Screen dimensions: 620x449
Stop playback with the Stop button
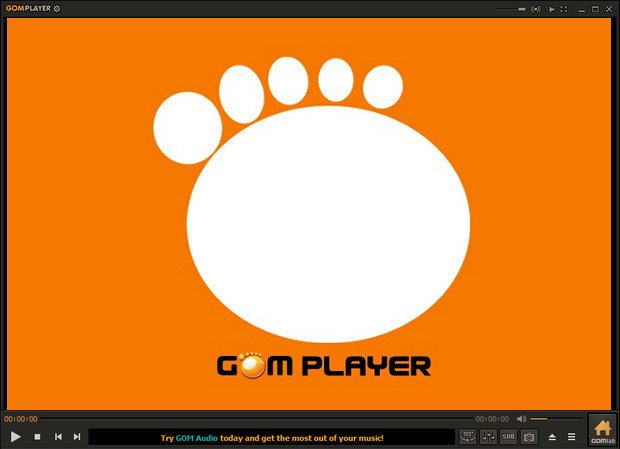pyautogui.click(x=37, y=437)
